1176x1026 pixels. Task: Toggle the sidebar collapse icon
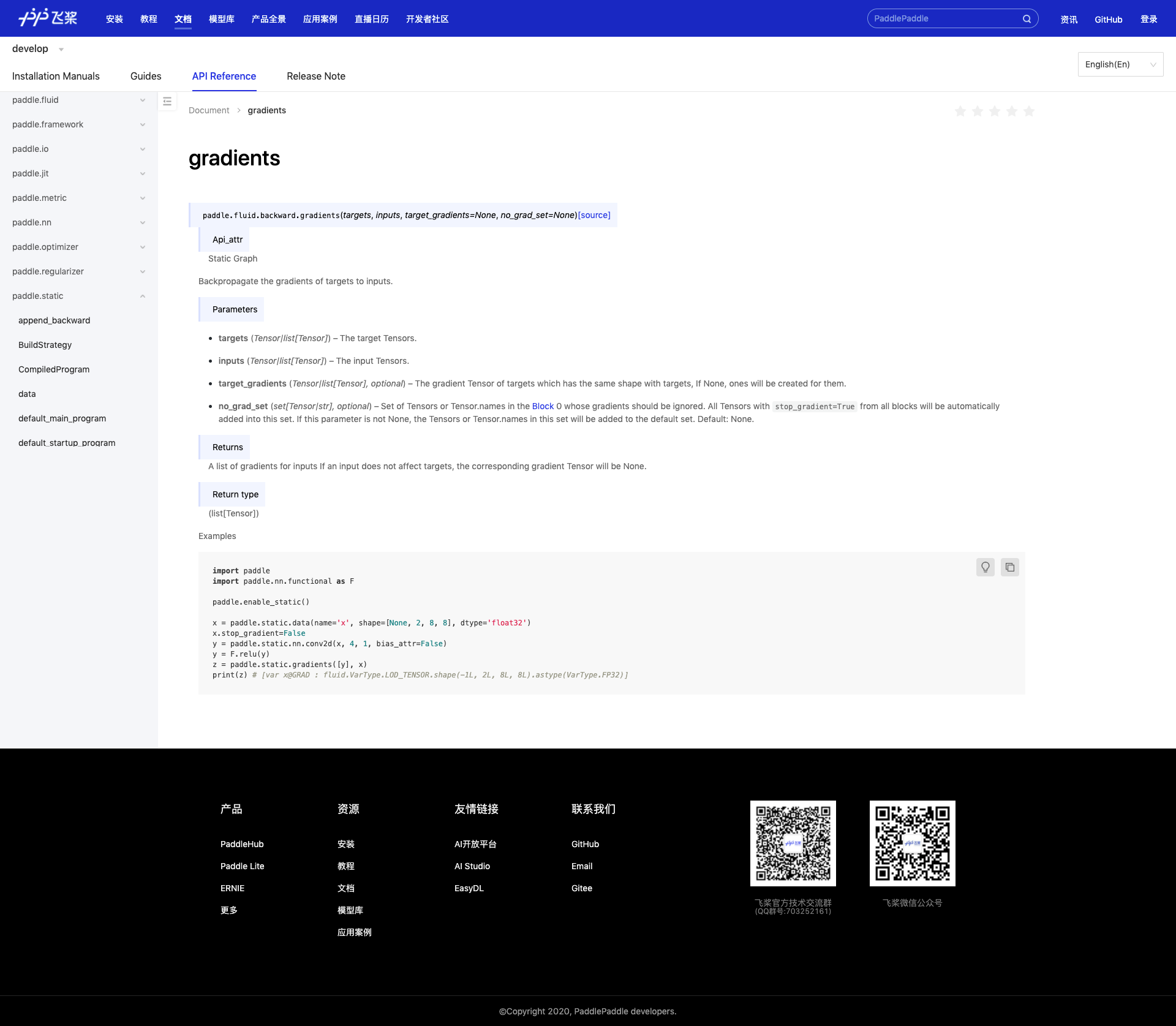click(x=167, y=101)
